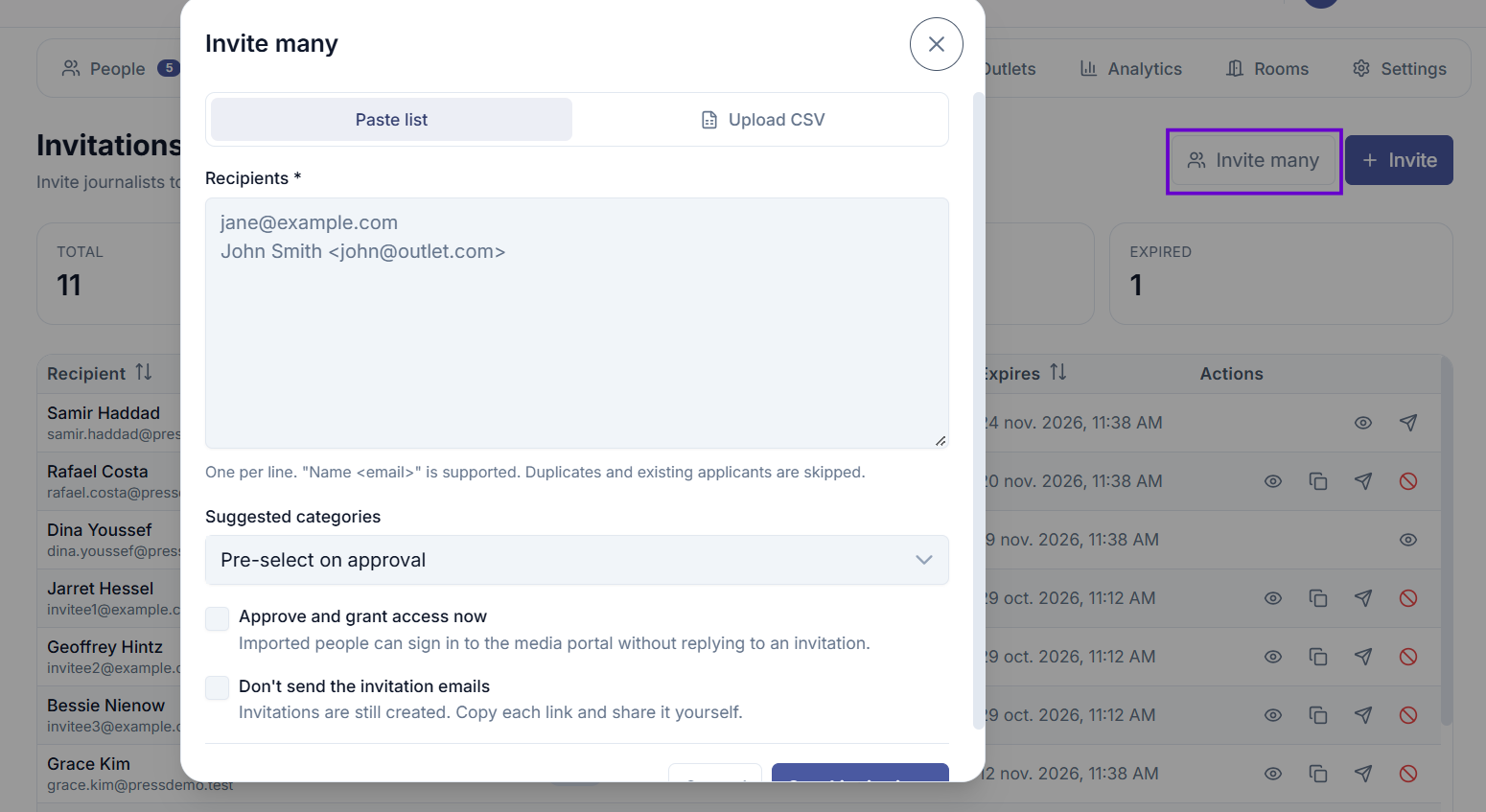Revoke Geoffrey Hintz's invitation
1486x812 pixels.
point(1408,657)
